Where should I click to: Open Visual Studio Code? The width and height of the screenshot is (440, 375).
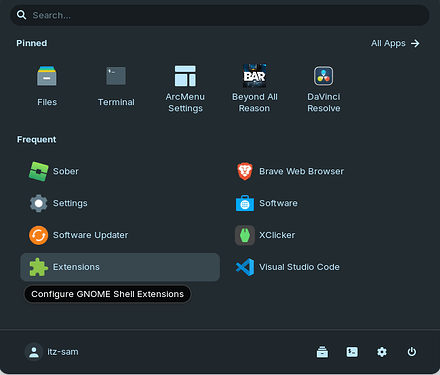click(326, 267)
